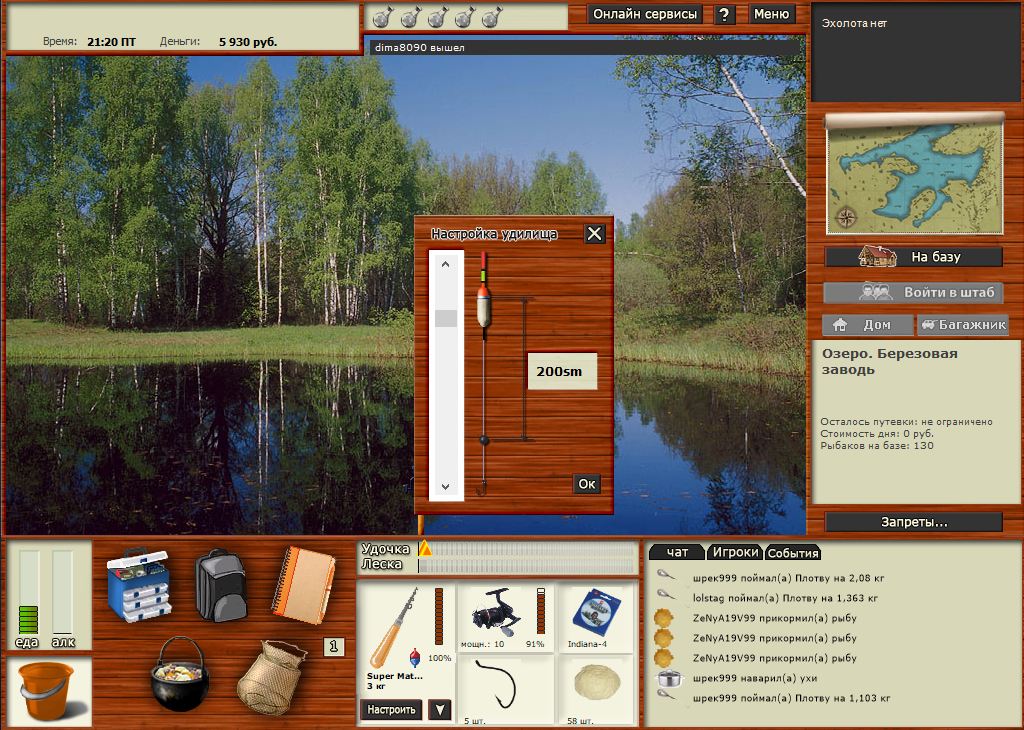Close the Настройка удилища dialog

coord(594,234)
